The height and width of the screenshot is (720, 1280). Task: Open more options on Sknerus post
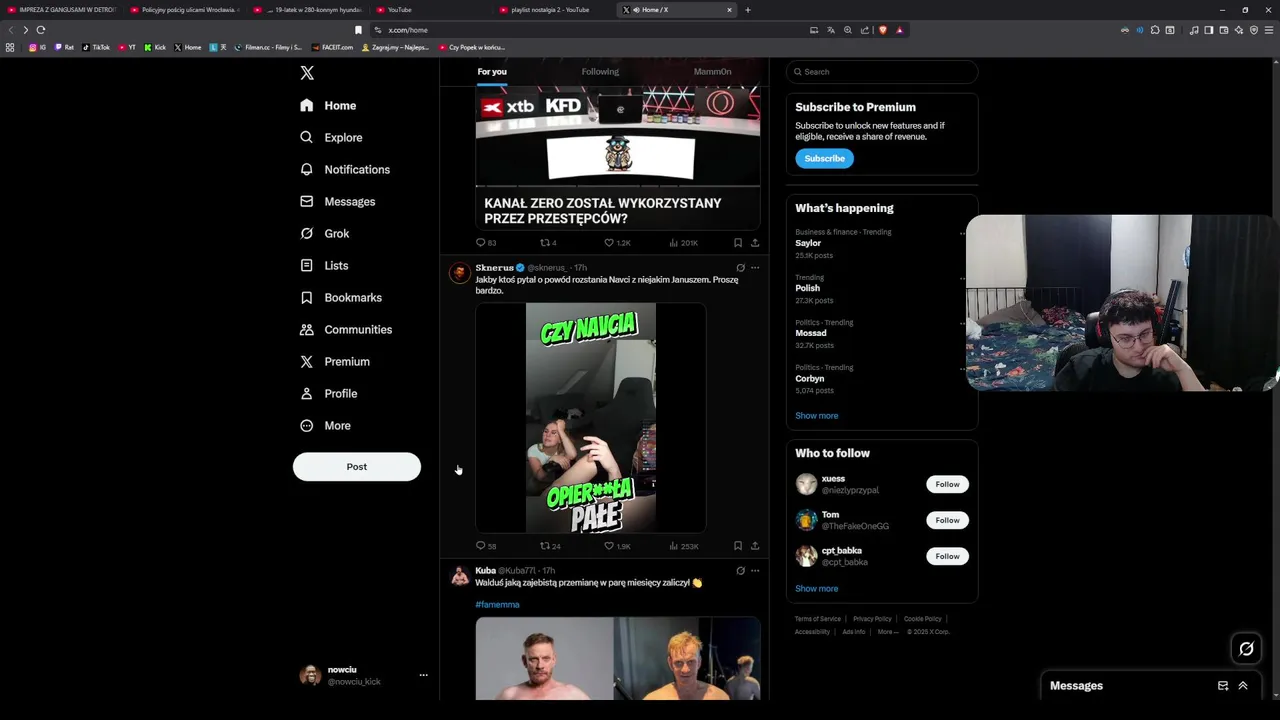coord(755,268)
